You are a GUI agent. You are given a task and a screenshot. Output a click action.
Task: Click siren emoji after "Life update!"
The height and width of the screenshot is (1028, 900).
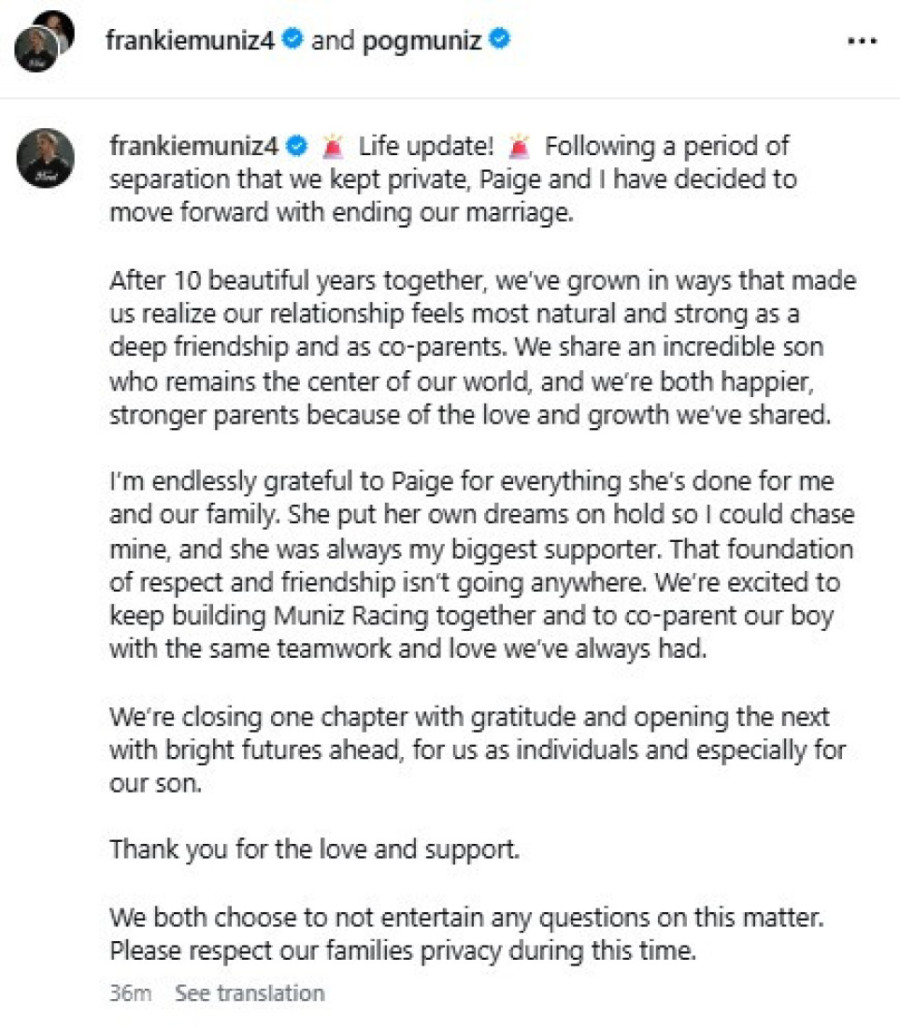point(518,146)
